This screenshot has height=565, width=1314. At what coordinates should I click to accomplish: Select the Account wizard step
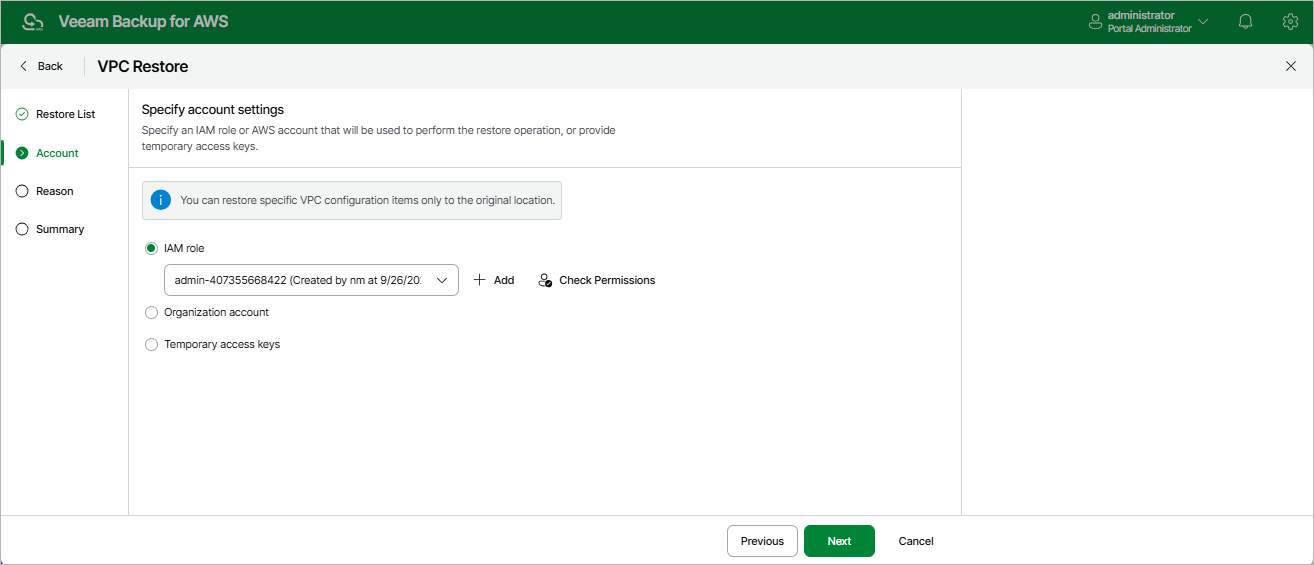(57, 153)
